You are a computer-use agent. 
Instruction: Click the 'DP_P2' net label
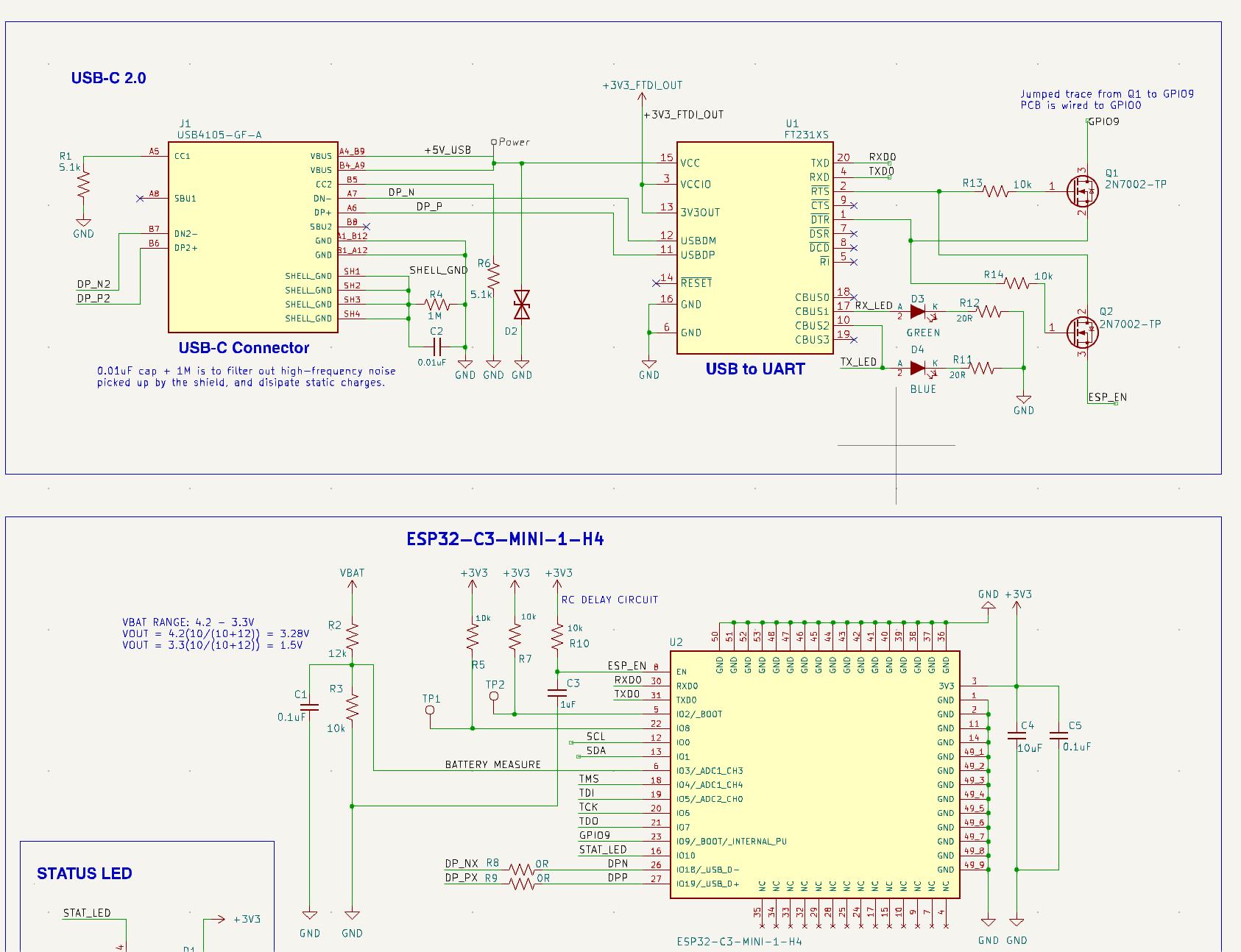[93, 298]
